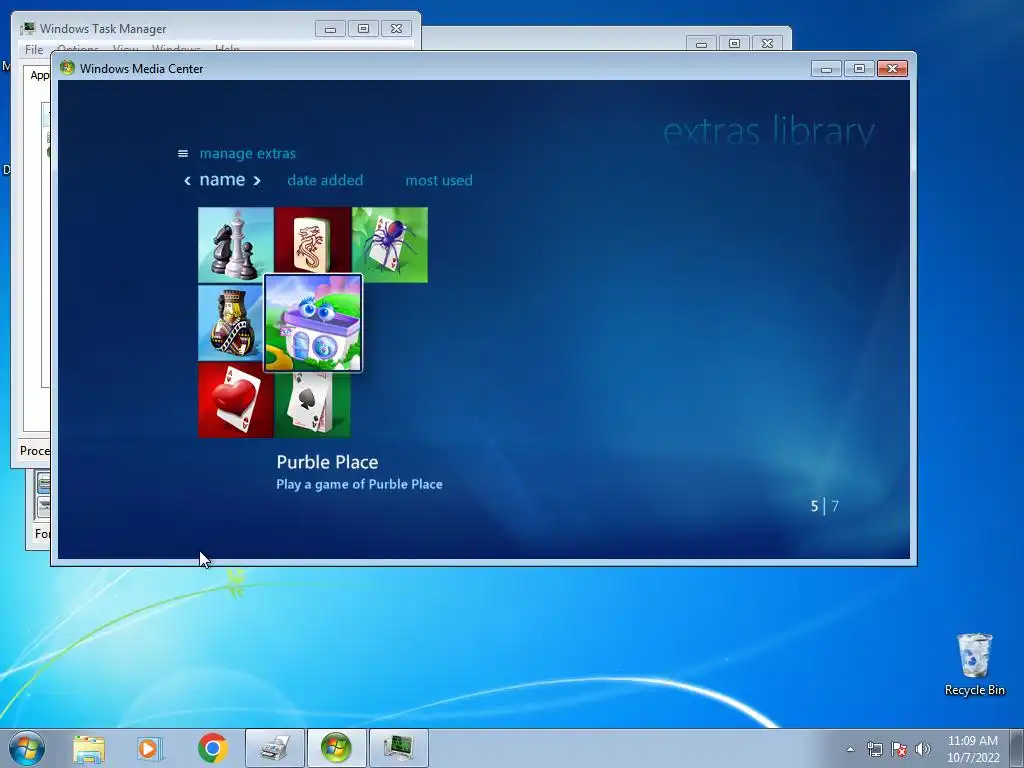Click the volume speaker tray icon

923,749
